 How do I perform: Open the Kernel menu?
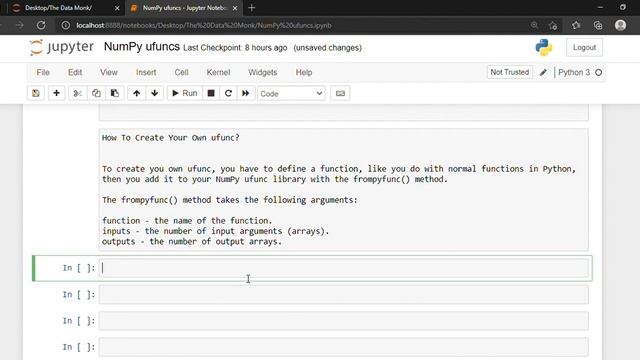(218, 72)
